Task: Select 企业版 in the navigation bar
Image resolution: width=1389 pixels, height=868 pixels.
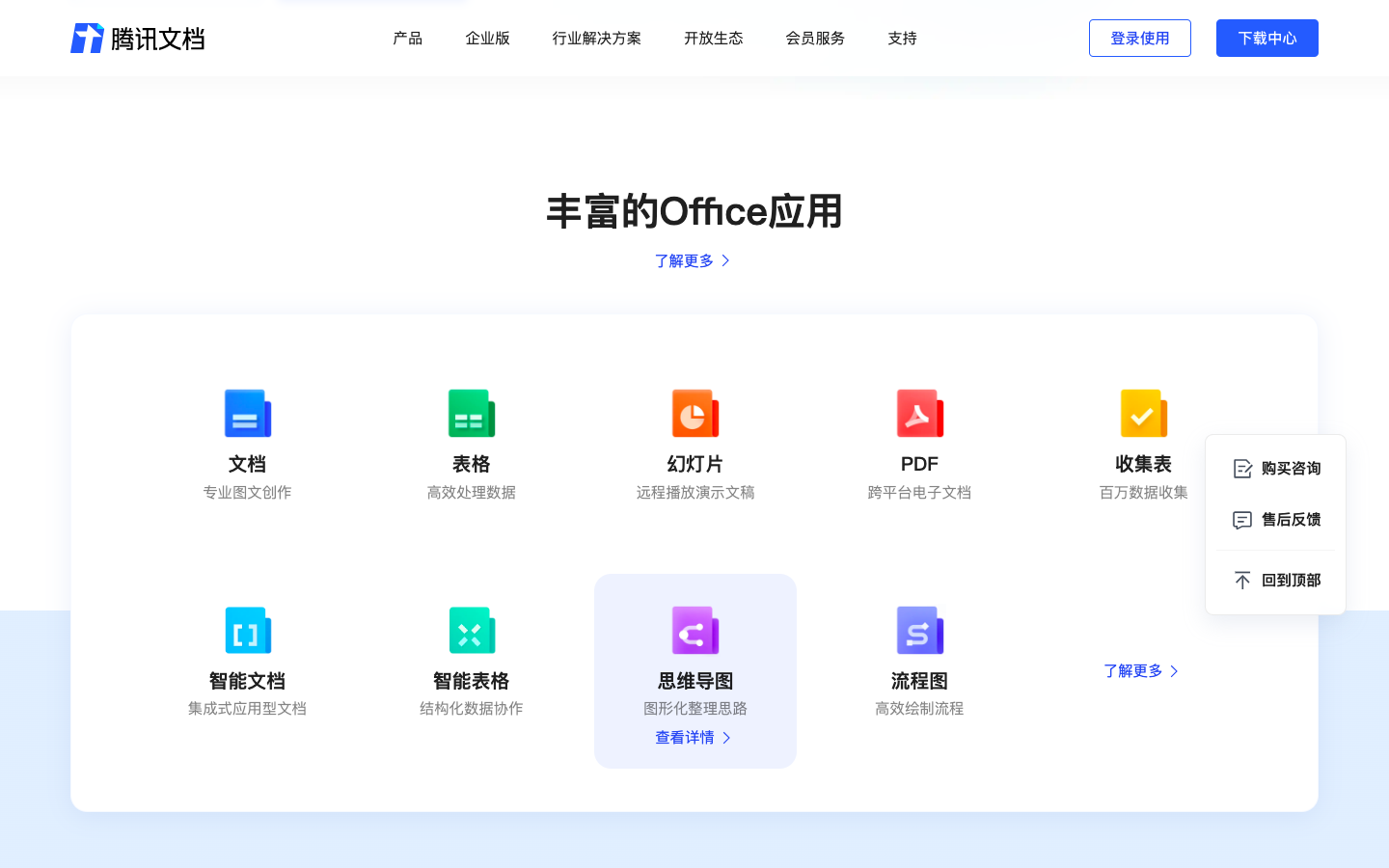Action: click(x=488, y=38)
